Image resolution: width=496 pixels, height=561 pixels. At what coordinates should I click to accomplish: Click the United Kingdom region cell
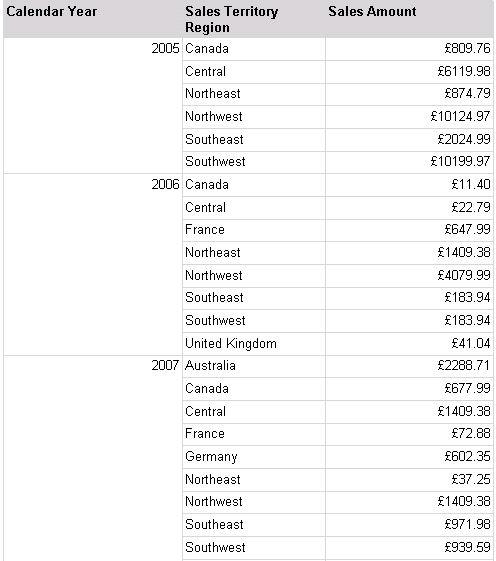[x=254, y=344]
